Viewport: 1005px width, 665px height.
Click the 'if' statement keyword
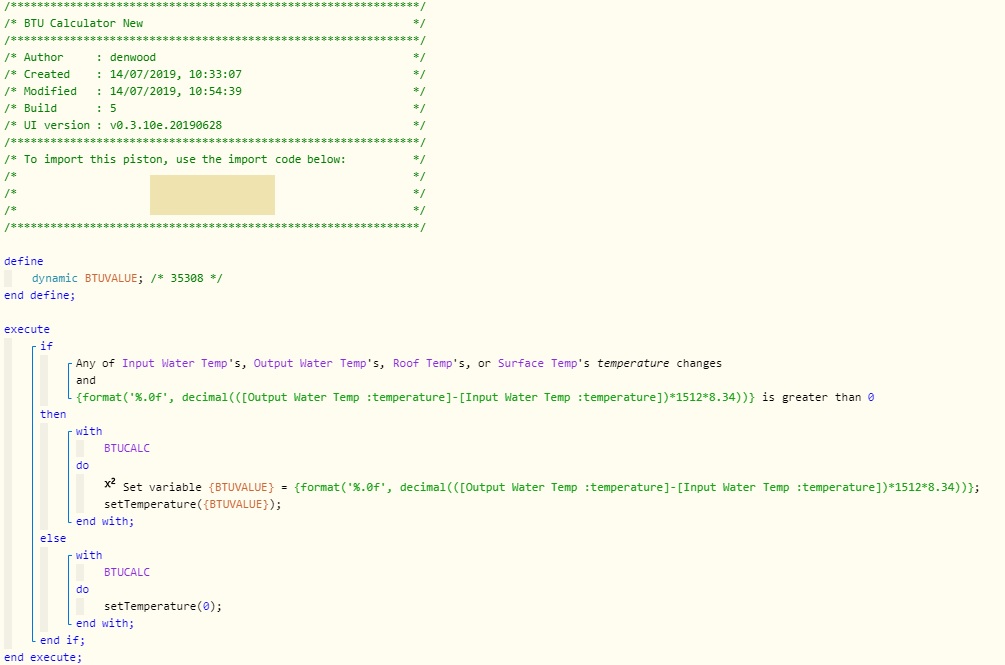click(x=47, y=346)
